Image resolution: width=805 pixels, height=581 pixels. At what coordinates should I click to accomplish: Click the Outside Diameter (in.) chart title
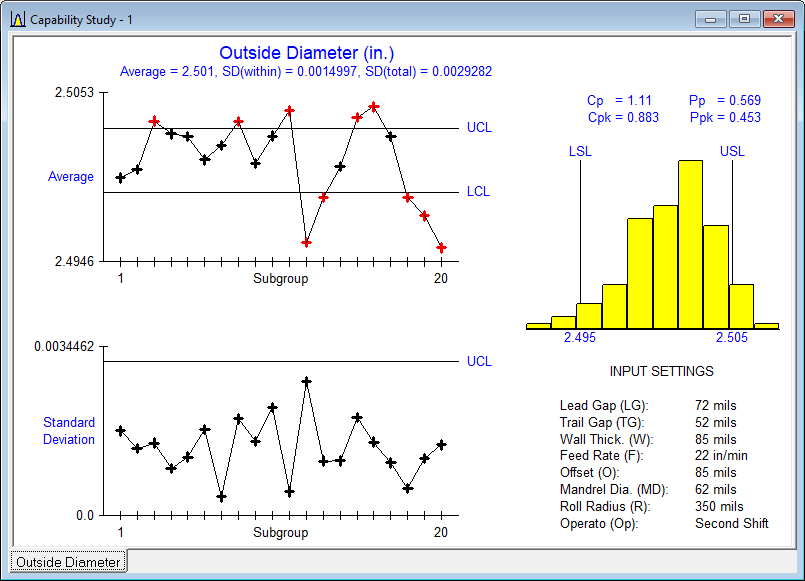click(x=306, y=53)
